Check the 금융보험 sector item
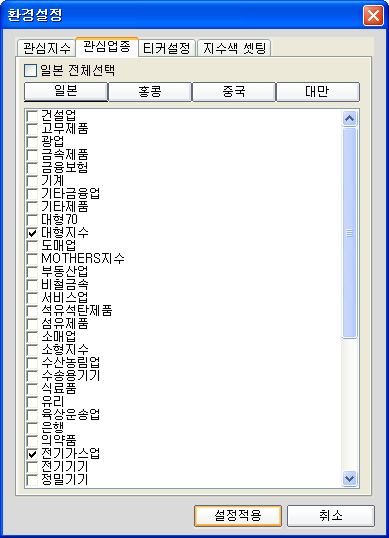The height and width of the screenshot is (538, 389). [32, 168]
